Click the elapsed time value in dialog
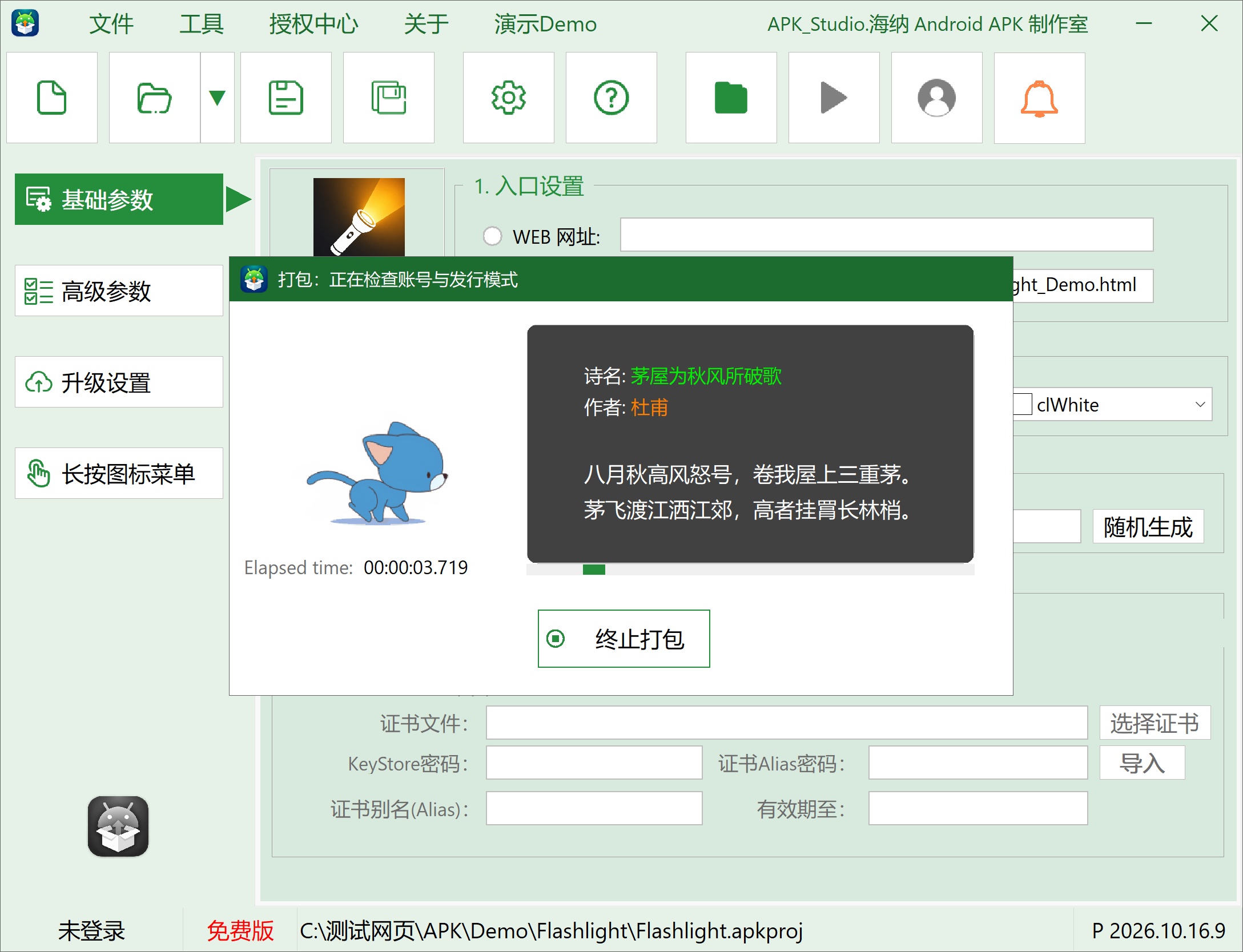This screenshot has width=1243, height=952. pos(416,567)
